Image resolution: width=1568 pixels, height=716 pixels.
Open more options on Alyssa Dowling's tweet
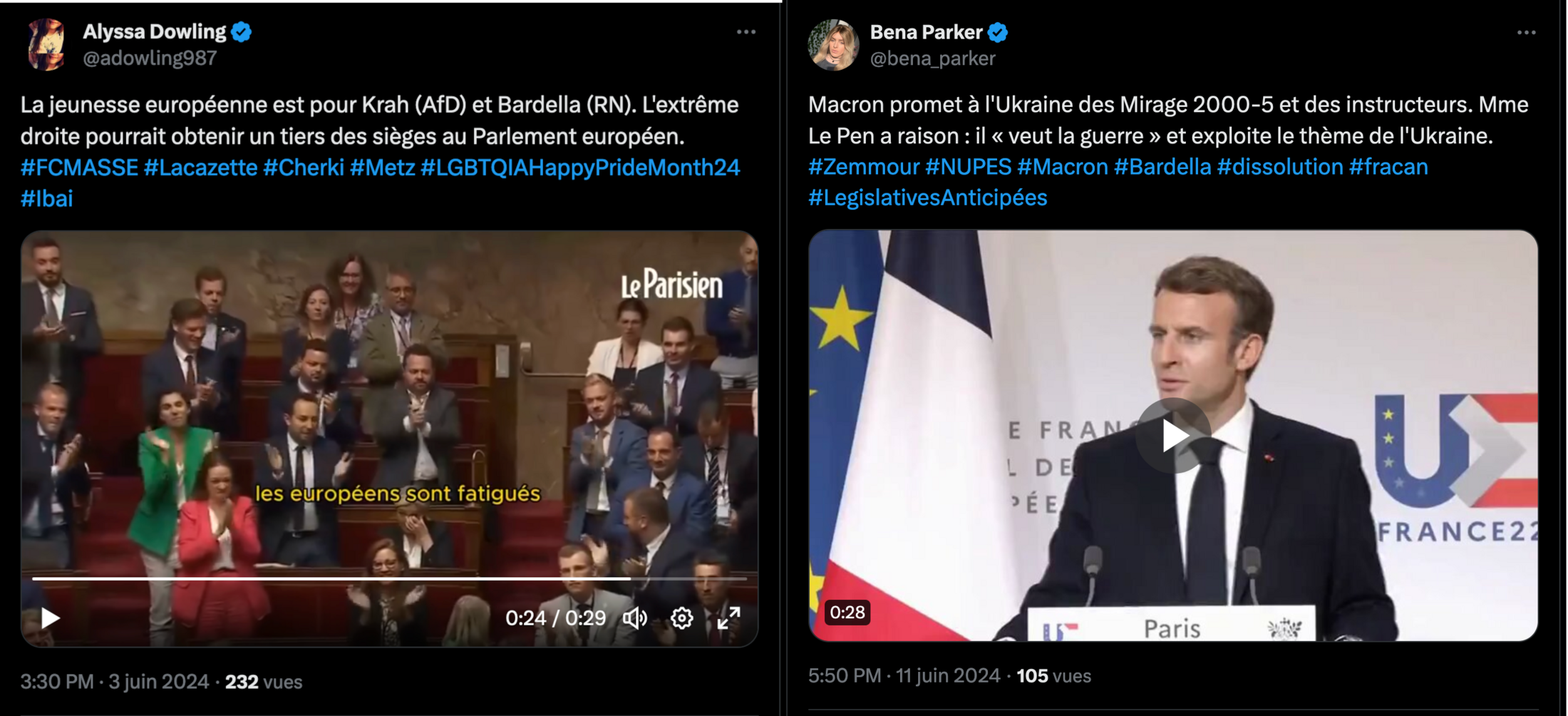[x=746, y=32]
